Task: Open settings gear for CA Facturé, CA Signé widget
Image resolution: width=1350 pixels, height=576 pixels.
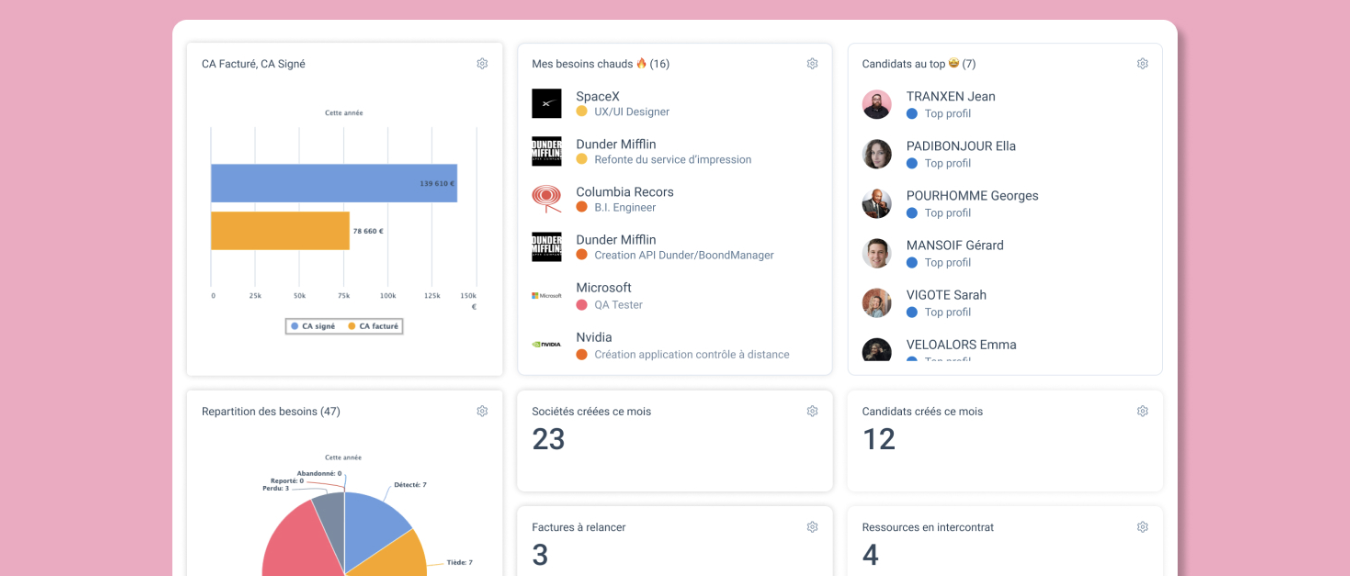Action: (482, 64)
